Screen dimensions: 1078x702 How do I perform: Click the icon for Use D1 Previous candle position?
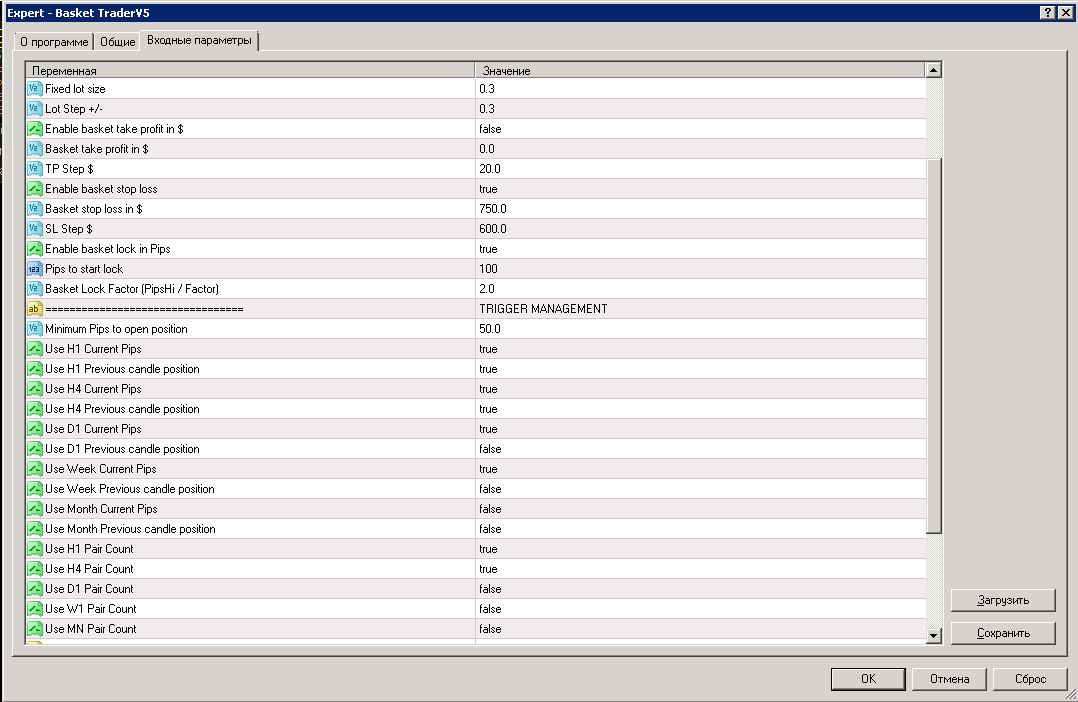pos(34,448)
